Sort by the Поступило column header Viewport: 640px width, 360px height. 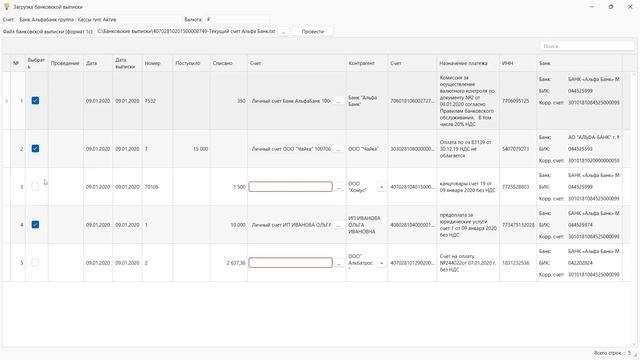pyautogui.click(x=191, y=63)
